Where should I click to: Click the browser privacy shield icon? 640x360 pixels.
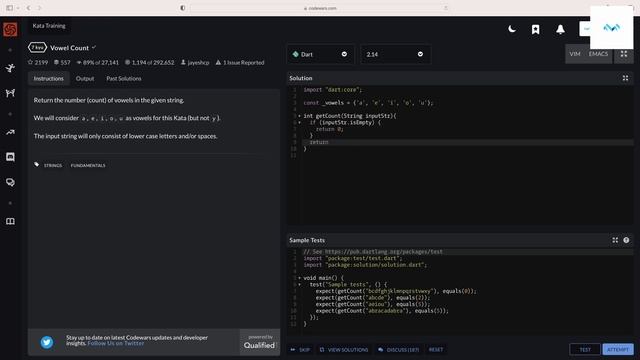tap(182, 8)
